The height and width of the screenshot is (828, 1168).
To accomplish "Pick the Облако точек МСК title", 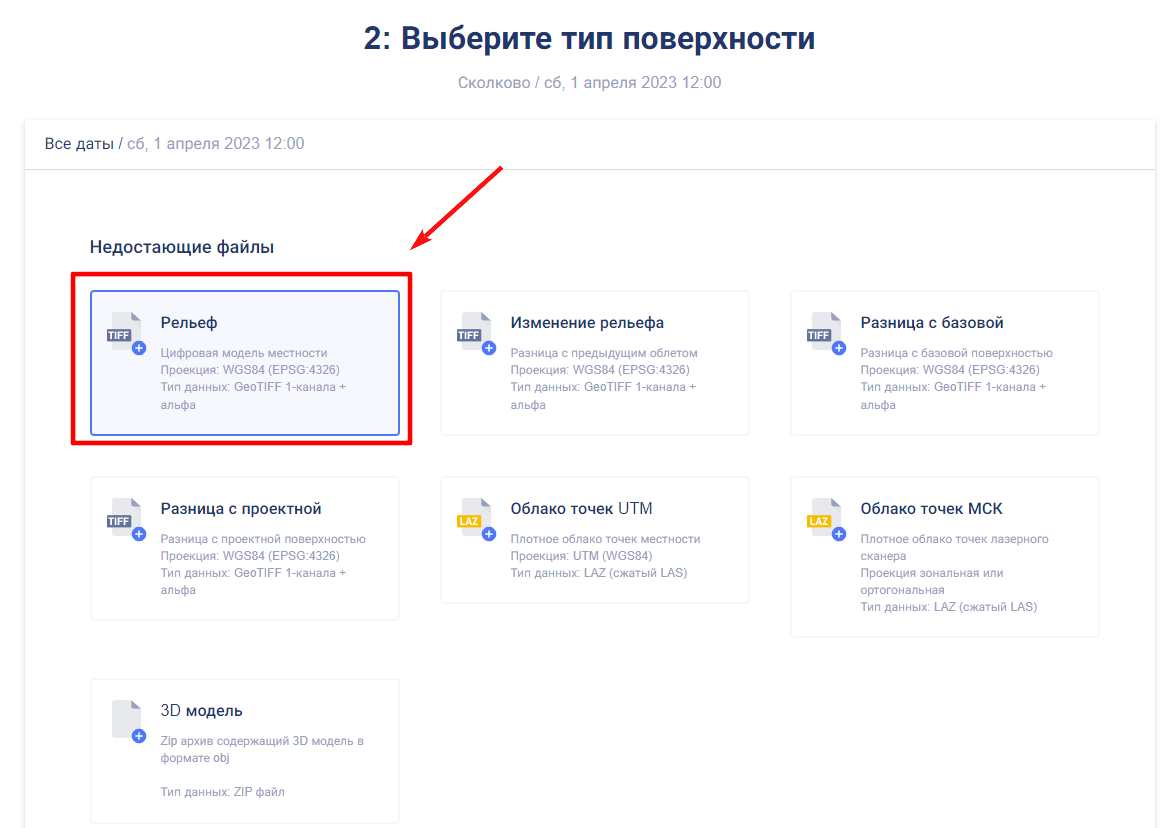I will tap(931, 509).
